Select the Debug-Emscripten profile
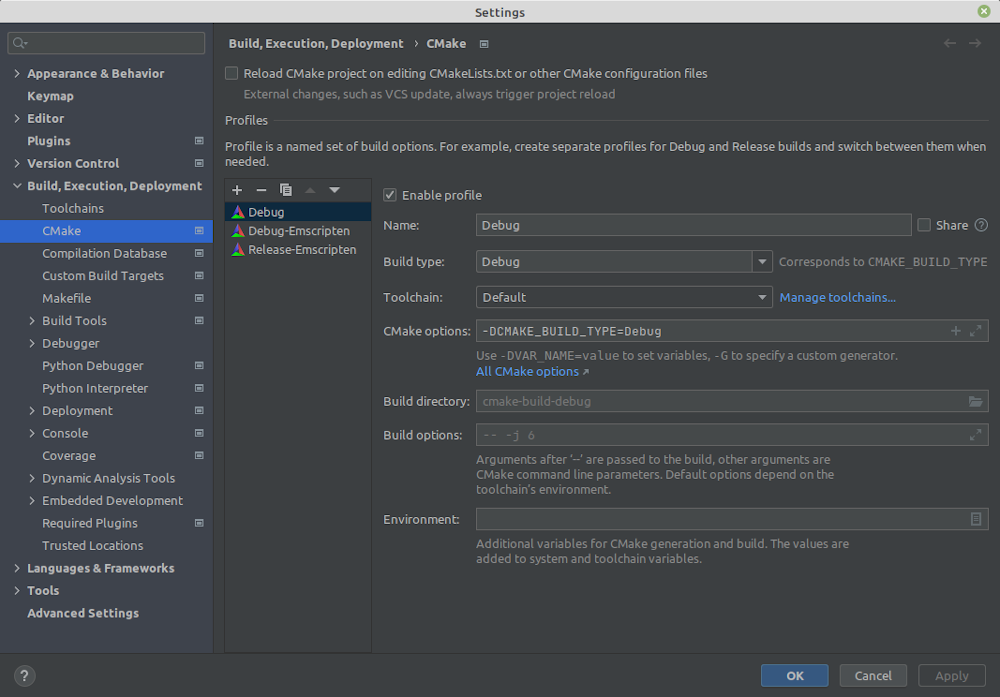Viewport: 1000px width, 697px height. pos(298,231)
